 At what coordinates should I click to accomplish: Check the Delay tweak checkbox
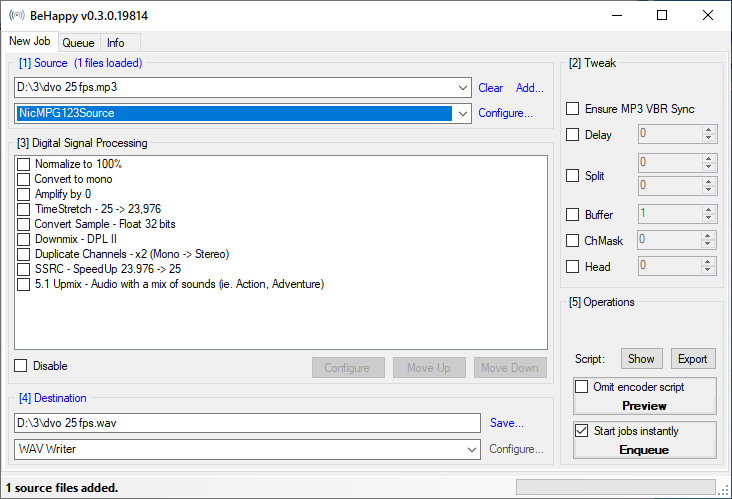click(x=572, y=134)
